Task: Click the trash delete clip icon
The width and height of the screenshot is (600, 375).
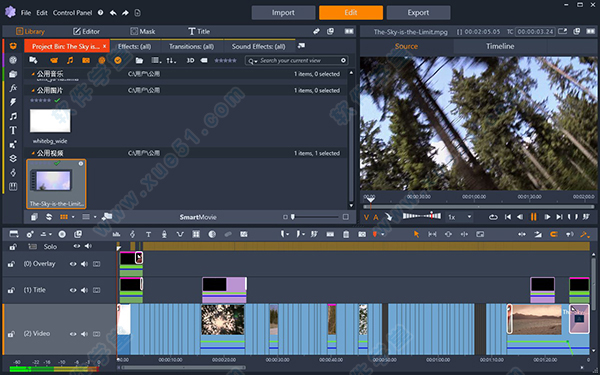Action: [346, 234]
